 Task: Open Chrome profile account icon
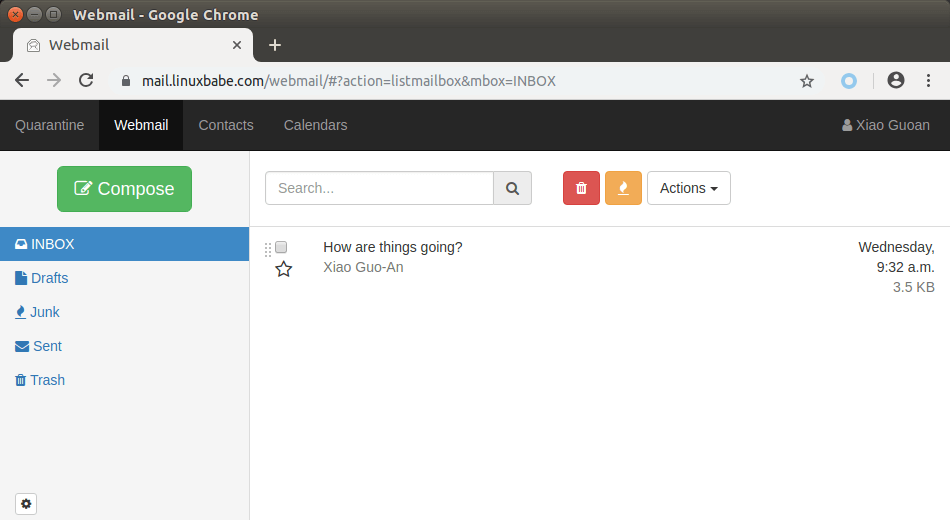pos(896,81)
